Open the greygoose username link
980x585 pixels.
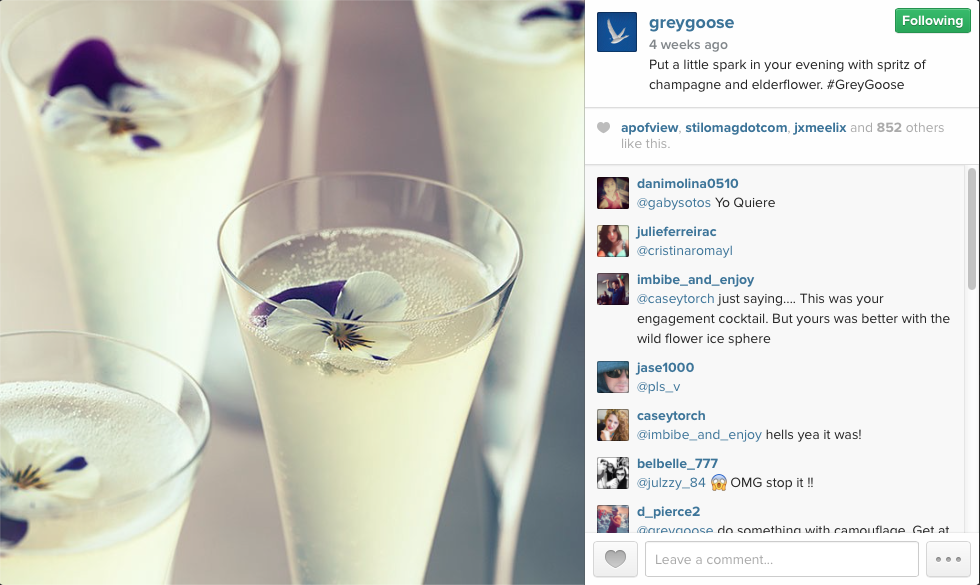pyautogui.click(x=691, y=23)
